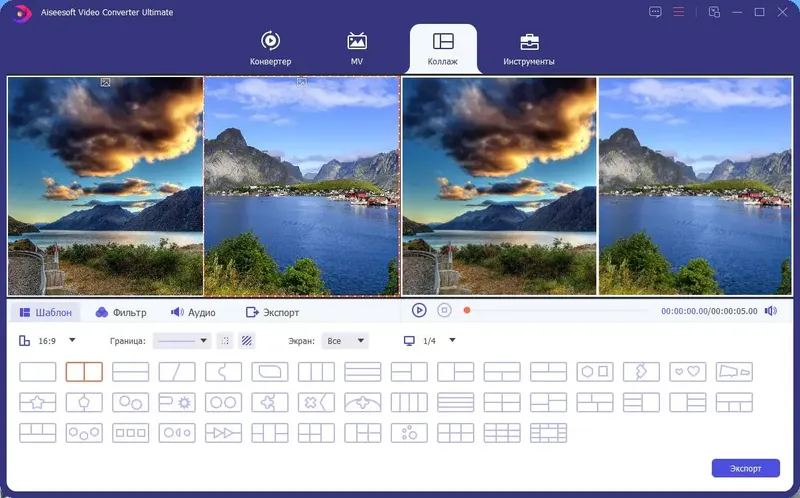Select the single-screen blank template
This screenshot has height=498, width=800.
pos(38,372)
